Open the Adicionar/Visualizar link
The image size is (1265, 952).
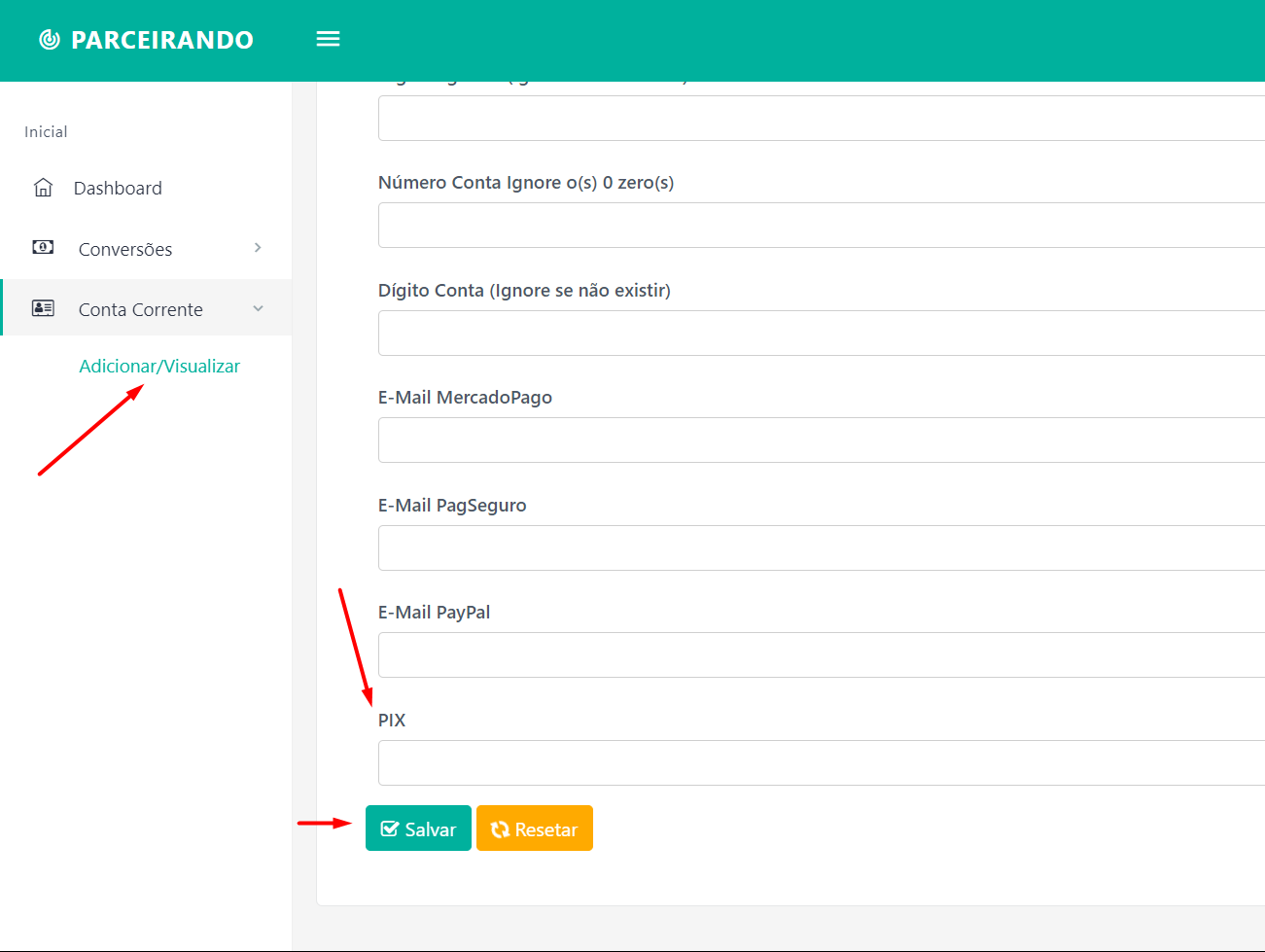[159, 366]
